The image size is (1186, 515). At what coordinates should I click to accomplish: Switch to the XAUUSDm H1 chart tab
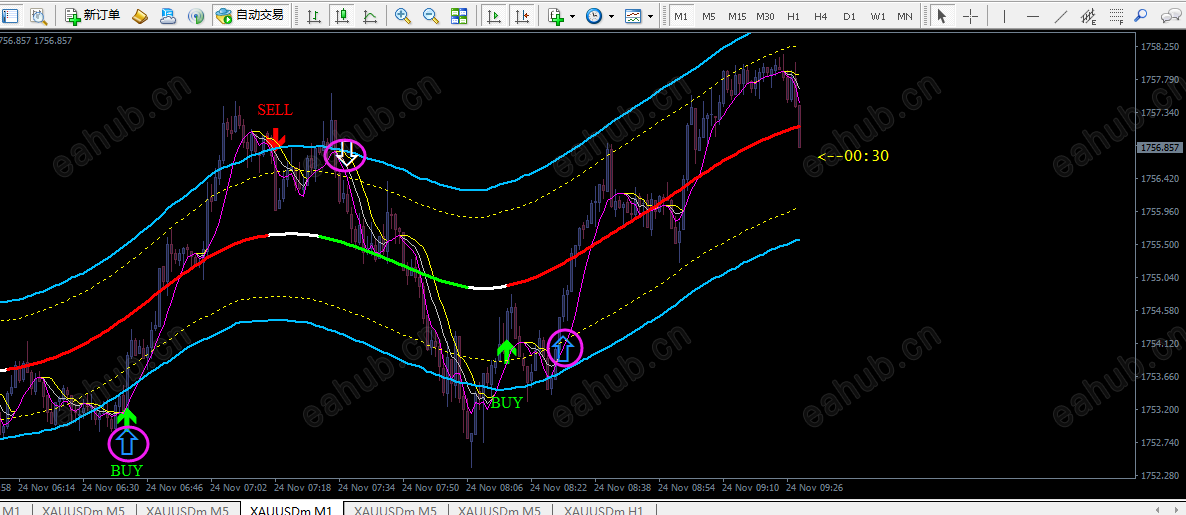pos(604,510)
